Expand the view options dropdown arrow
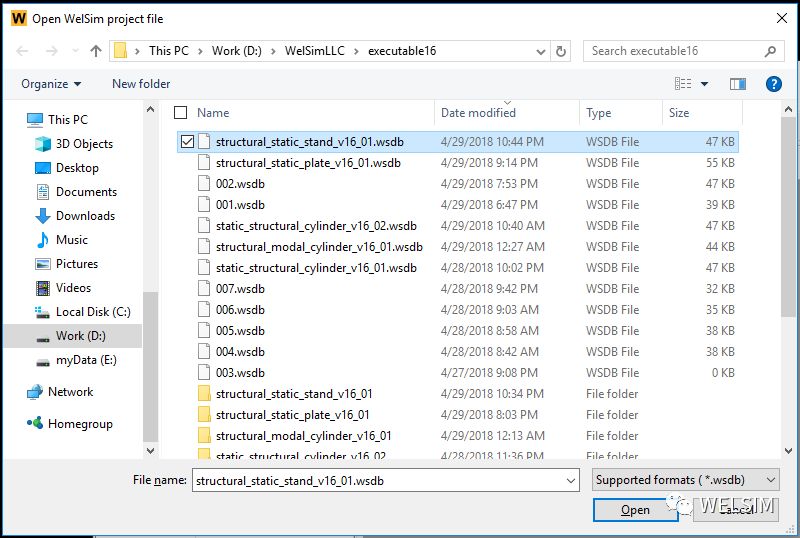This screenshot has width=800, height=538. (x=704, y=84)
